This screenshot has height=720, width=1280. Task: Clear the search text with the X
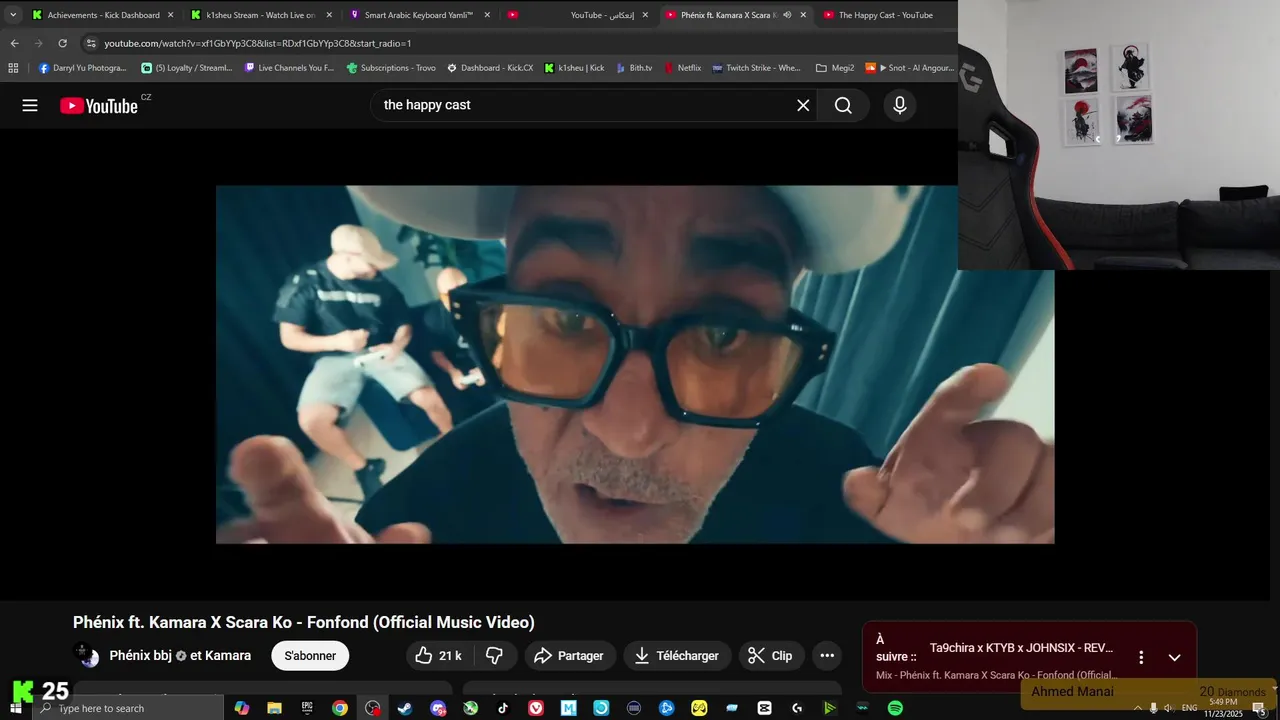click(803, 105)
